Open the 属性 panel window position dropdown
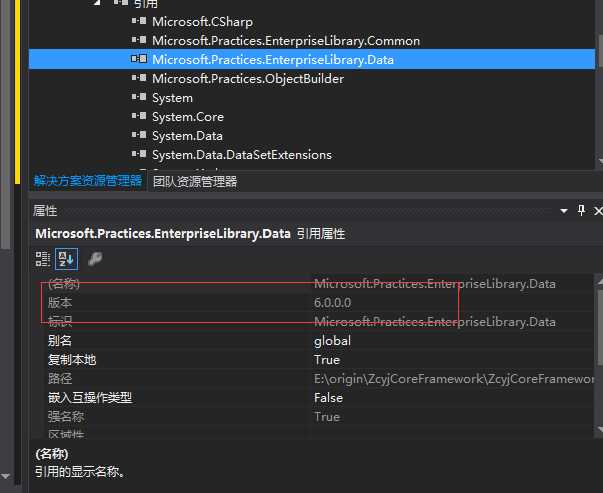This screenshot has height=493, width=603. tap(564, 211)
